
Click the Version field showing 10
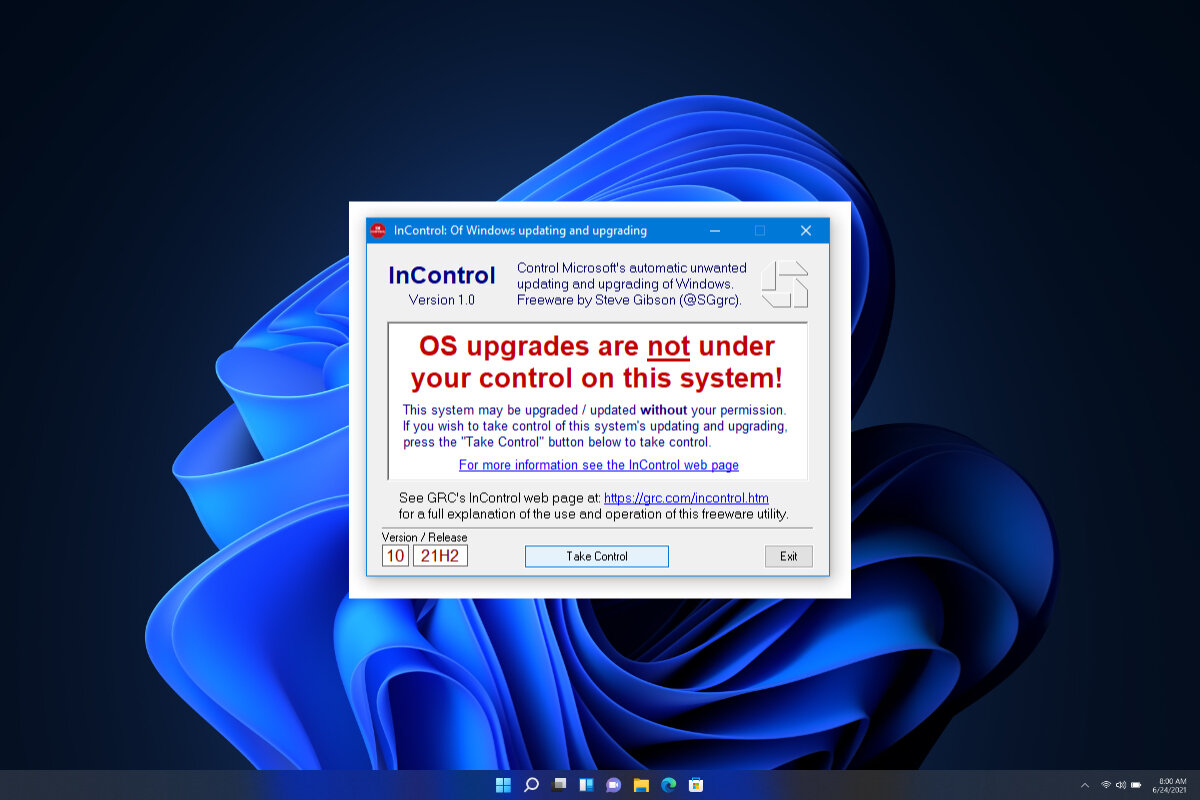[395, 556]
